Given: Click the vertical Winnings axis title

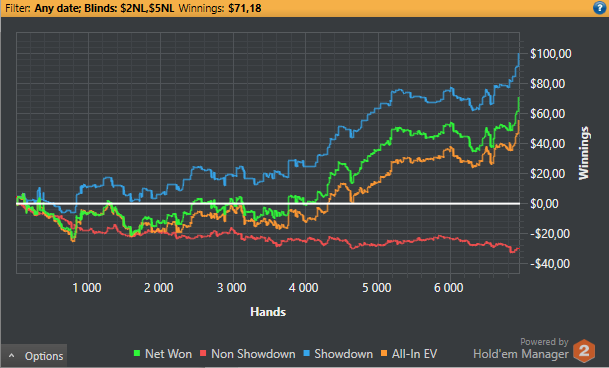Looking at the screenshot, I should click(584, 153).
